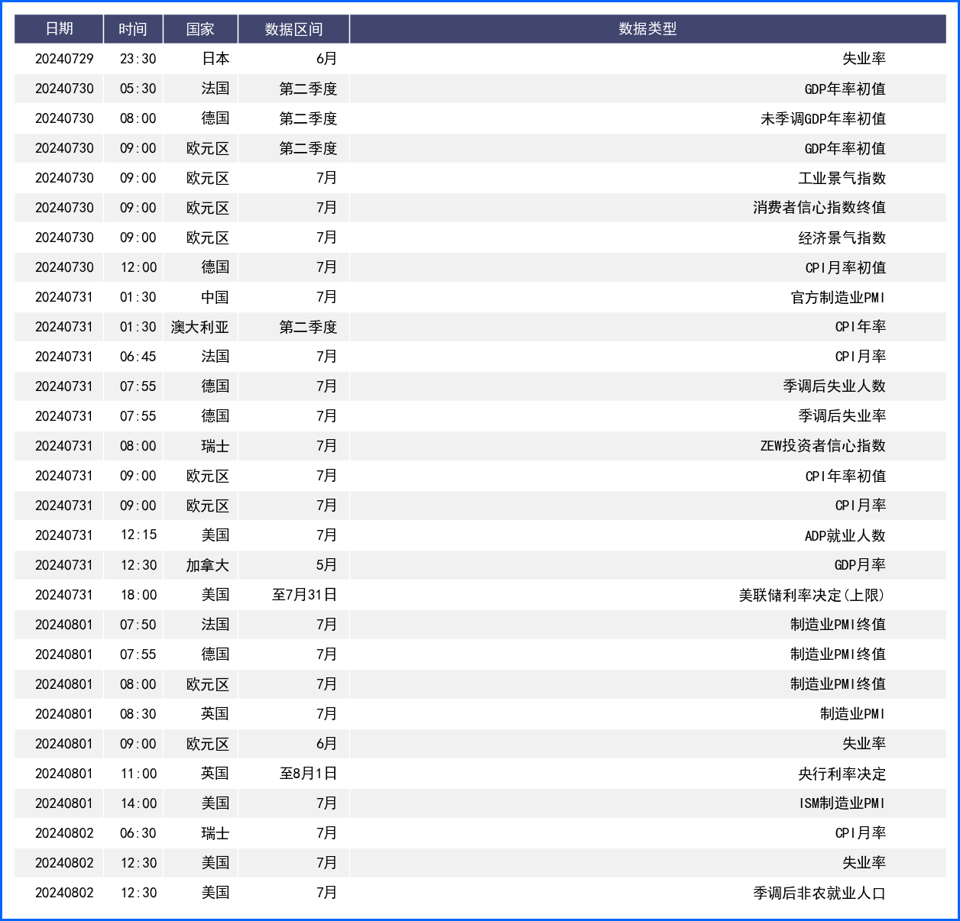Select the 澳大利亚 country cell

coord(200,327)
